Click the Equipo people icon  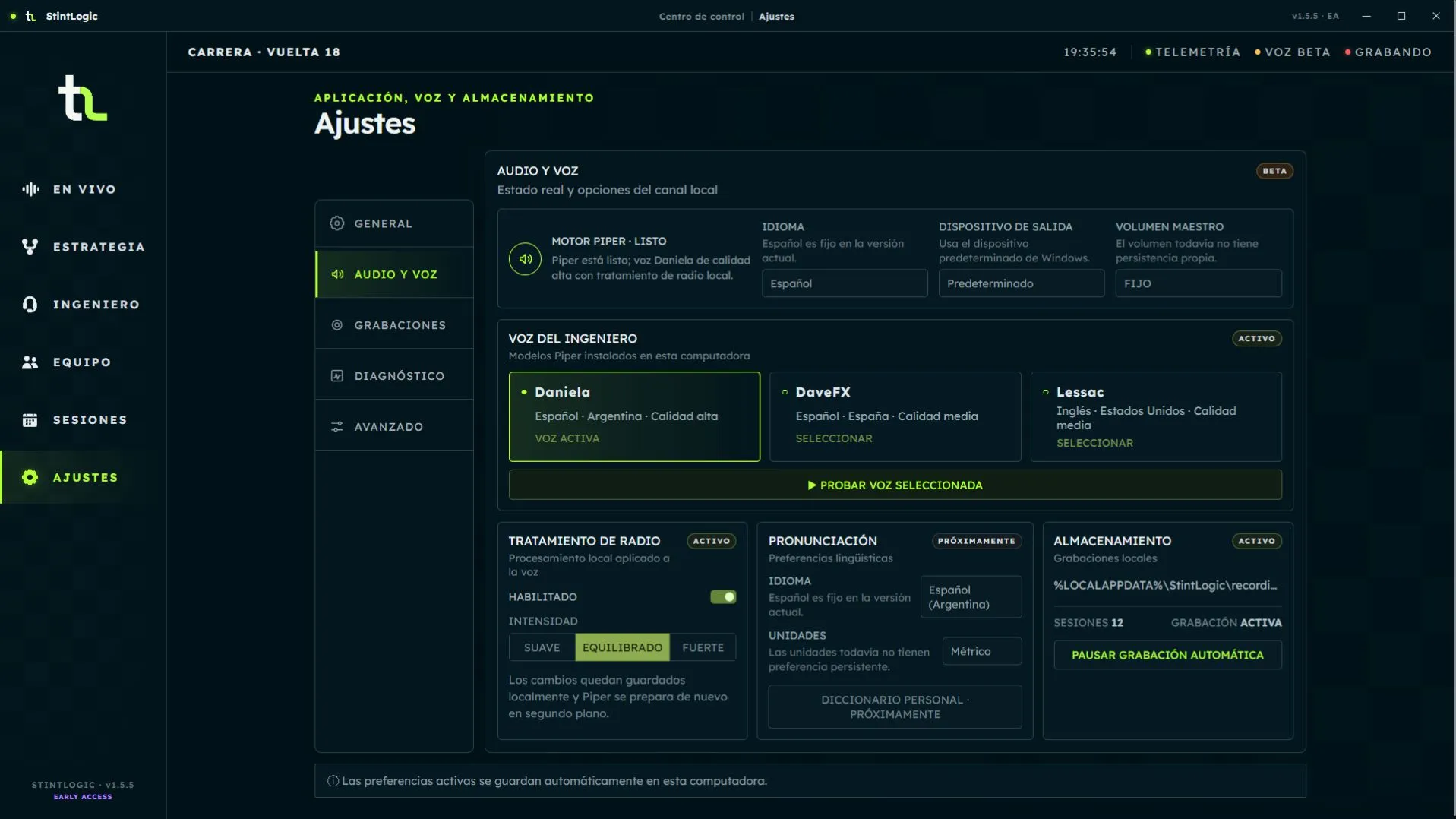pyautogui.click(x=30, y=362)
